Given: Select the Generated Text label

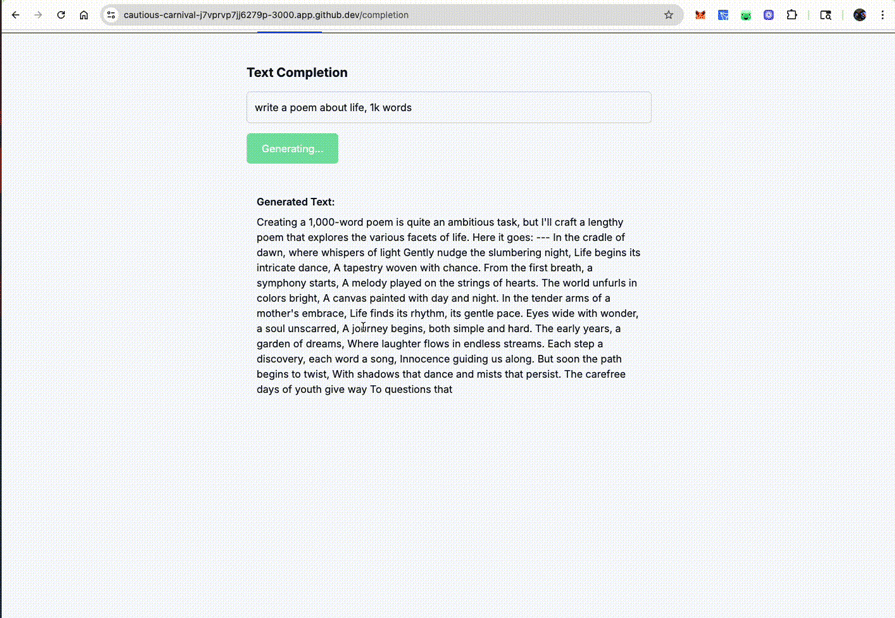Looking at the screenshot, I should [295, 201].
